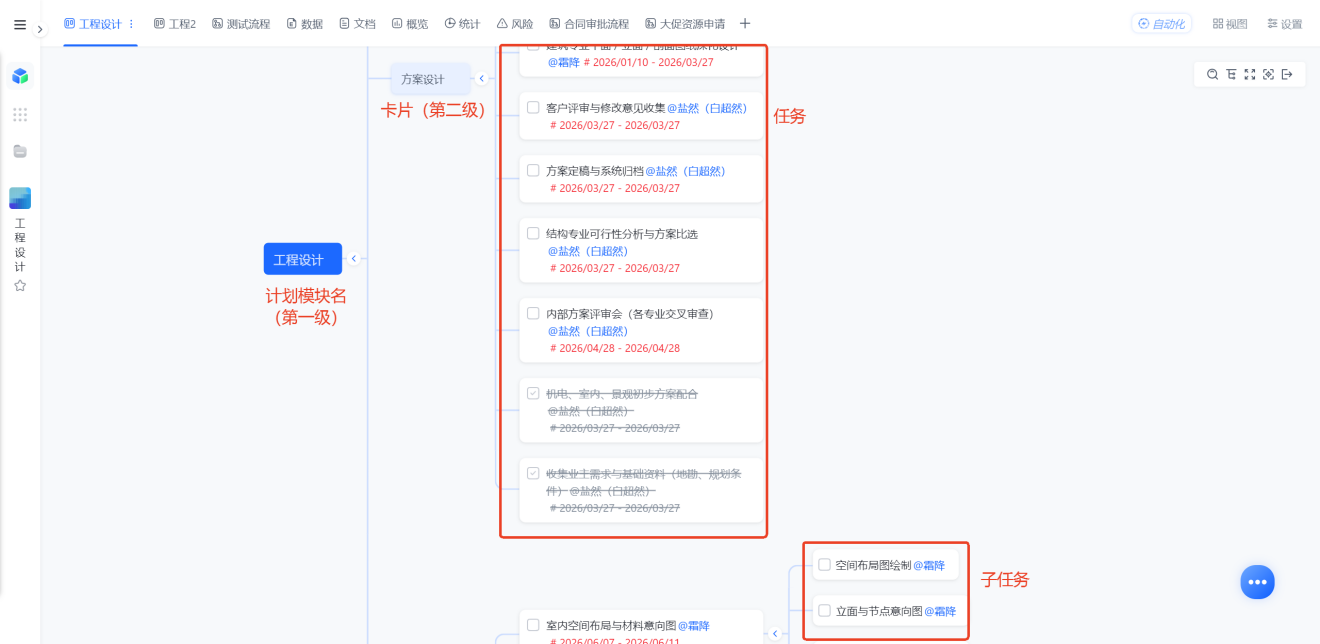
Task: Select the 方案设计 card node
Action: click(x=431, y=79)
